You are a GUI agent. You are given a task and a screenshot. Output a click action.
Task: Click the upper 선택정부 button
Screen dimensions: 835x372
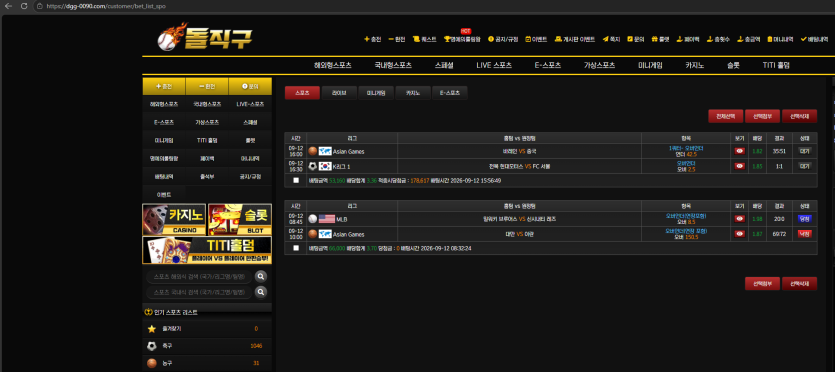coord(762,116)
